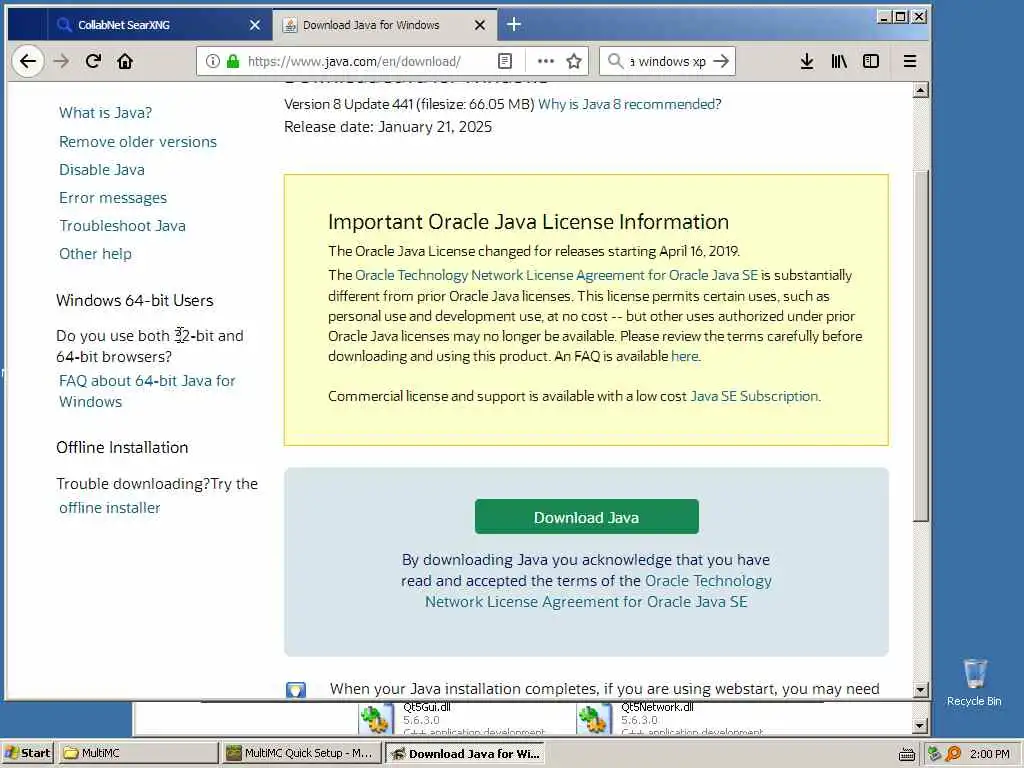Viewport: 1024px width, 768px height.
Task: Open the Other help link
Action: pyautogui.click(x=95, y=254)
